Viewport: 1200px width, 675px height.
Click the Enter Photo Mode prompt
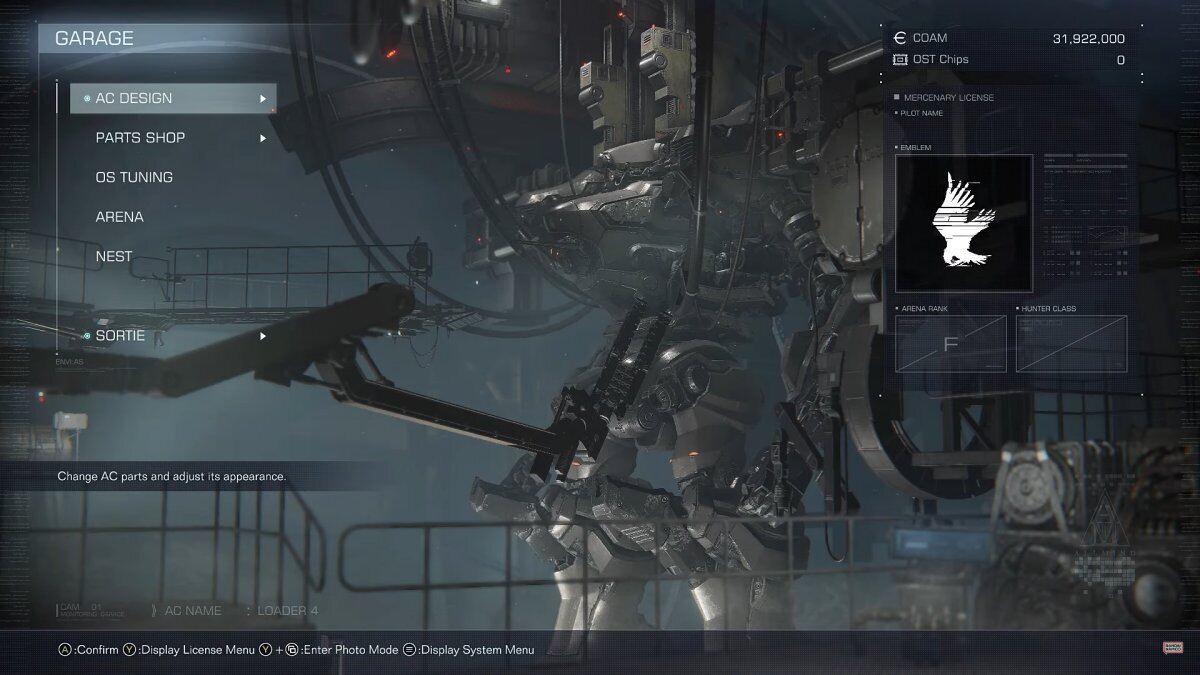coord(329,650)
